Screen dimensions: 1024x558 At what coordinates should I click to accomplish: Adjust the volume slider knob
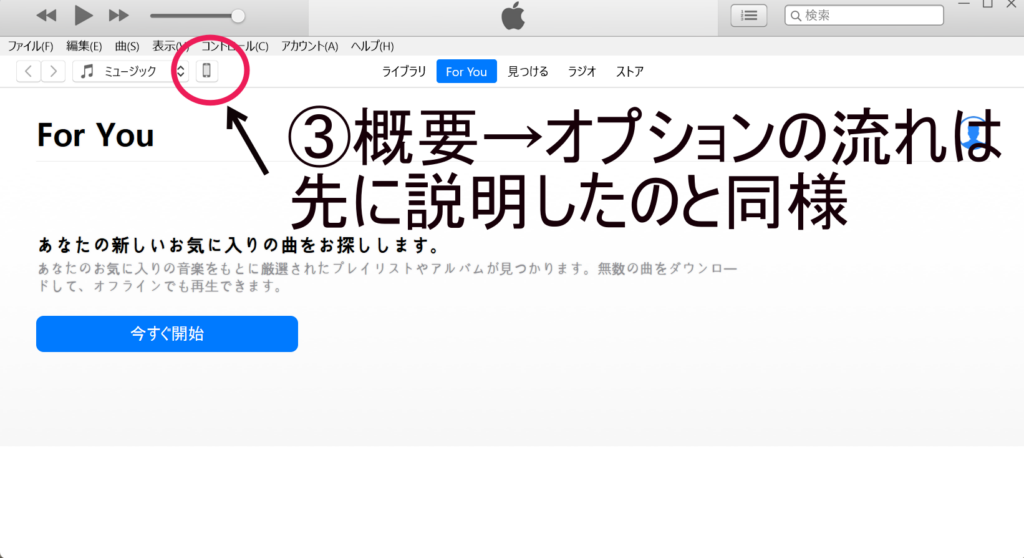[x=238, y=16]
